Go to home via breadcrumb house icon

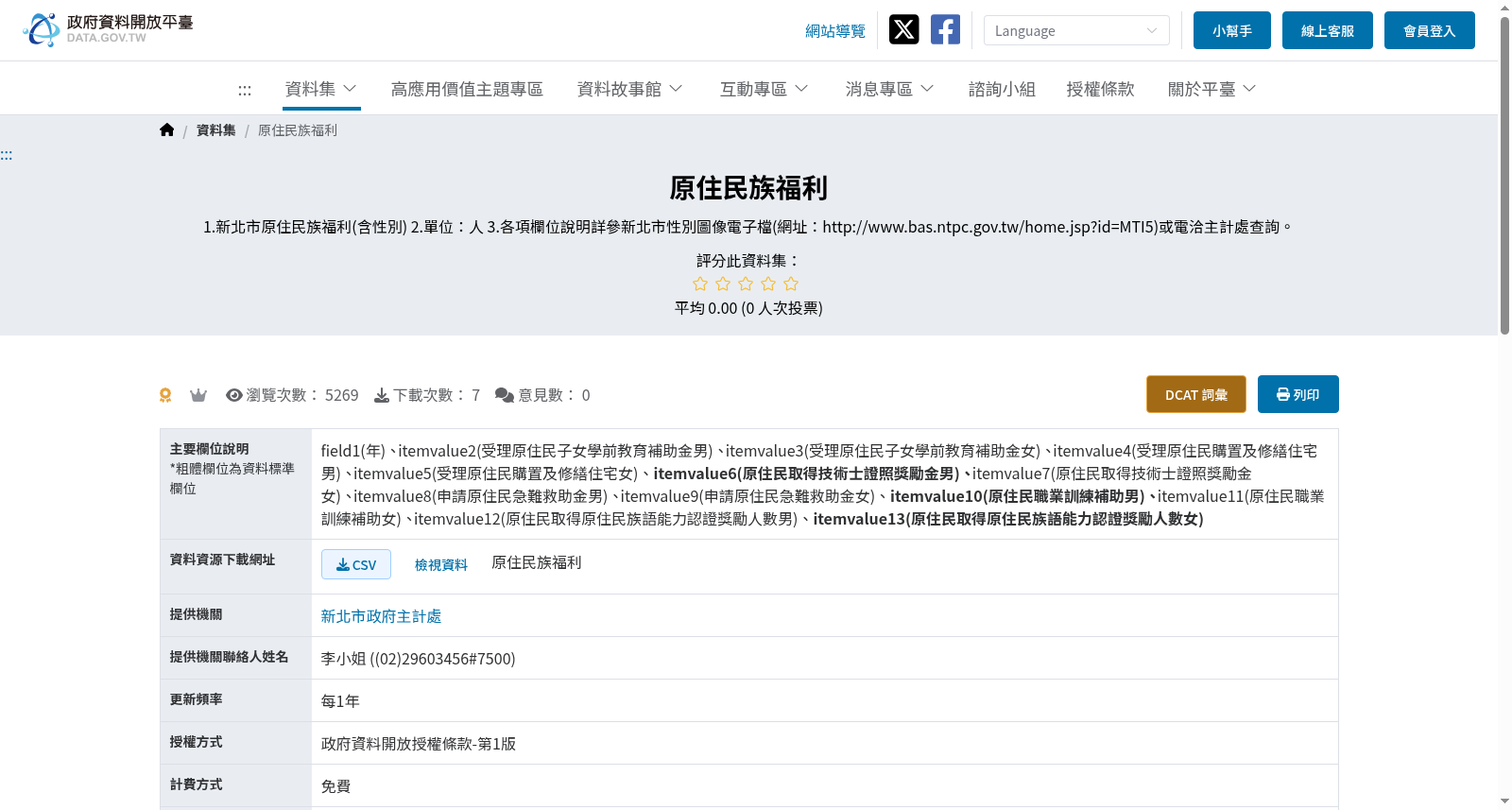point(167,130)
